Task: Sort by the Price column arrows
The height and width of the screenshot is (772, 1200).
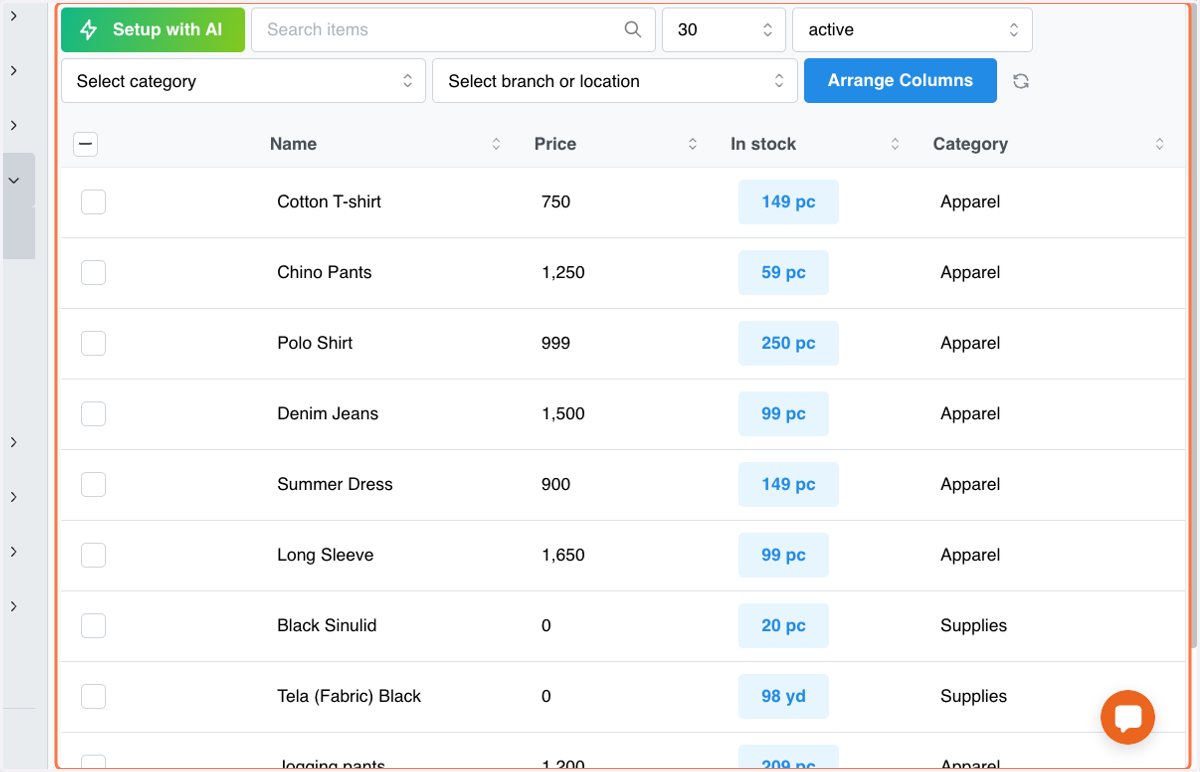Action: click(692, 144)
